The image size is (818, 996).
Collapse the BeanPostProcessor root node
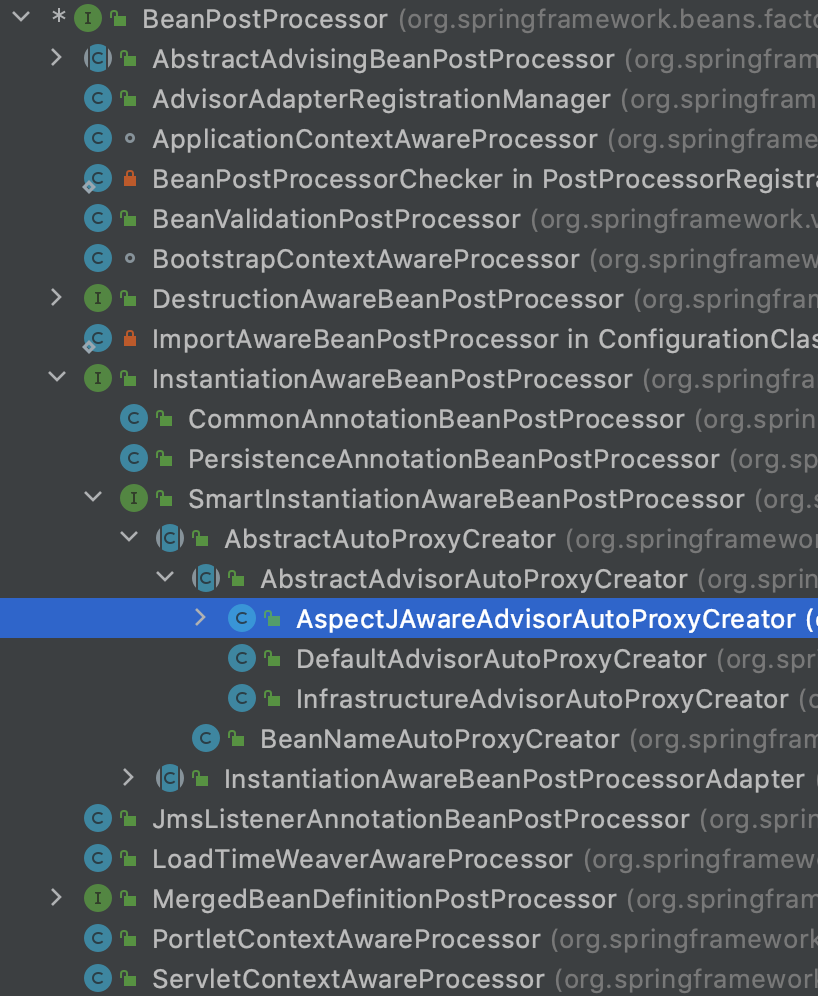pyautogui.click(x=22, y=17)
